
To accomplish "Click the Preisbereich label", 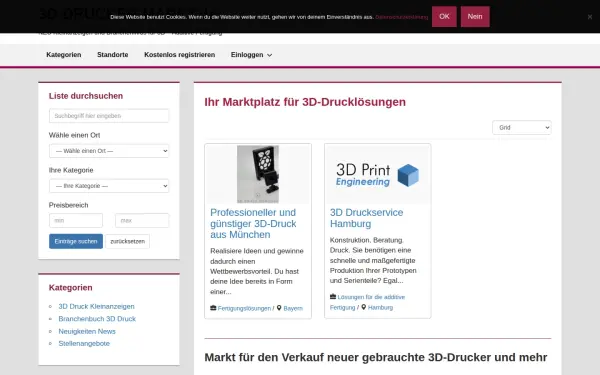I will [x=68, y=205].
